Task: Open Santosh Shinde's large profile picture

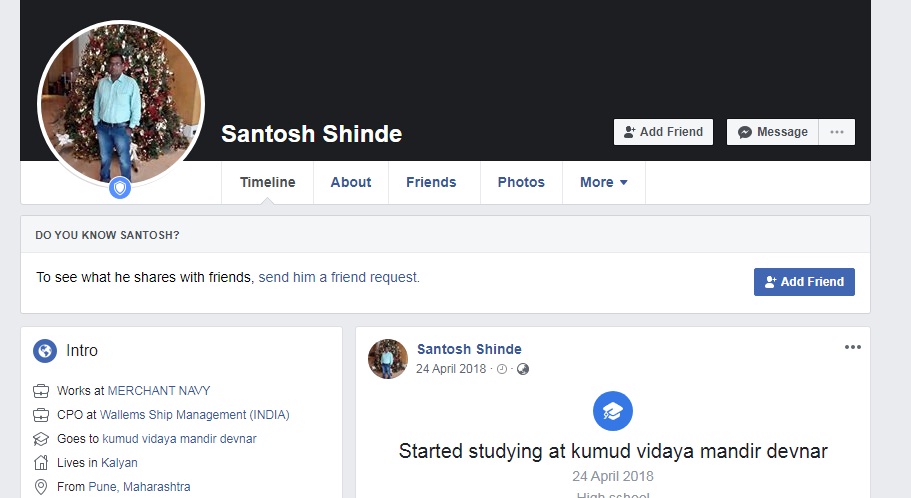Action: (121, 103)
